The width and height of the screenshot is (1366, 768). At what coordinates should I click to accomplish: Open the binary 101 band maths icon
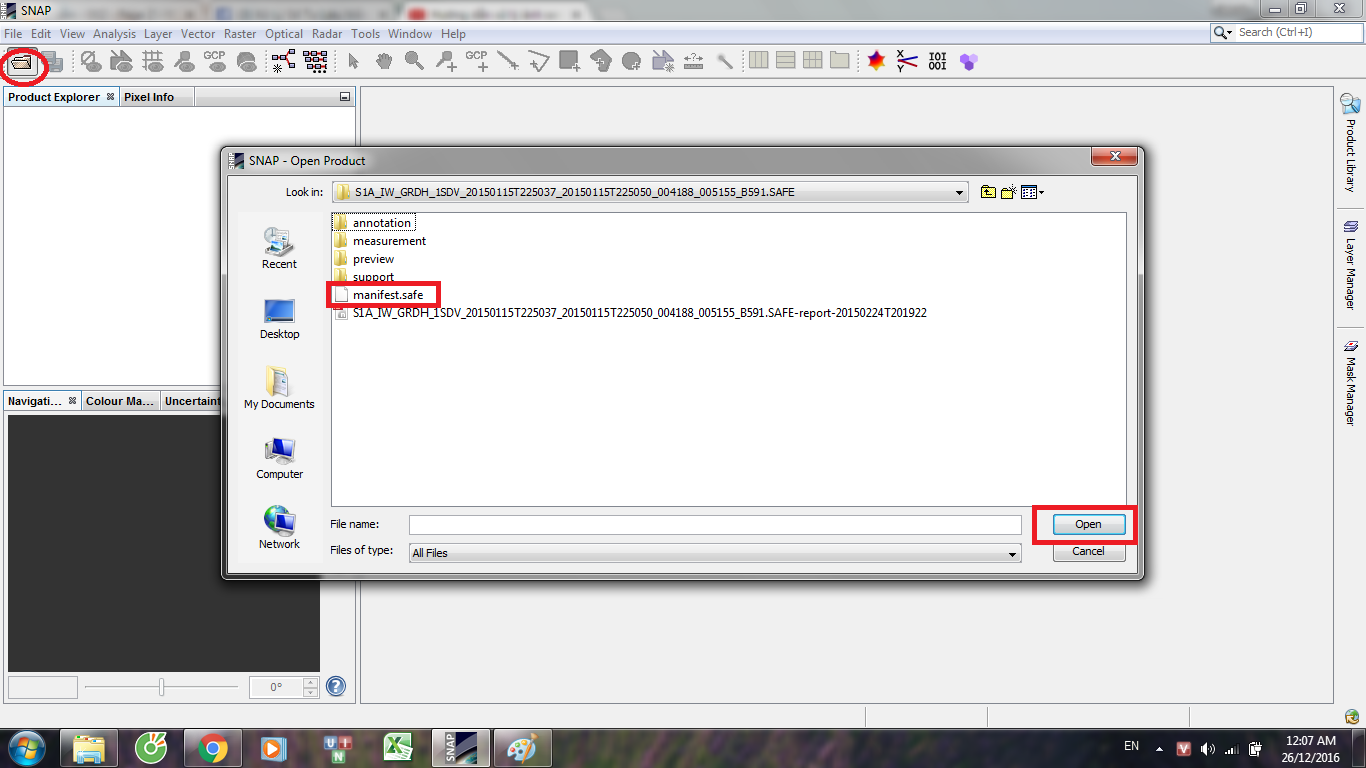click(x=937, y=61)
